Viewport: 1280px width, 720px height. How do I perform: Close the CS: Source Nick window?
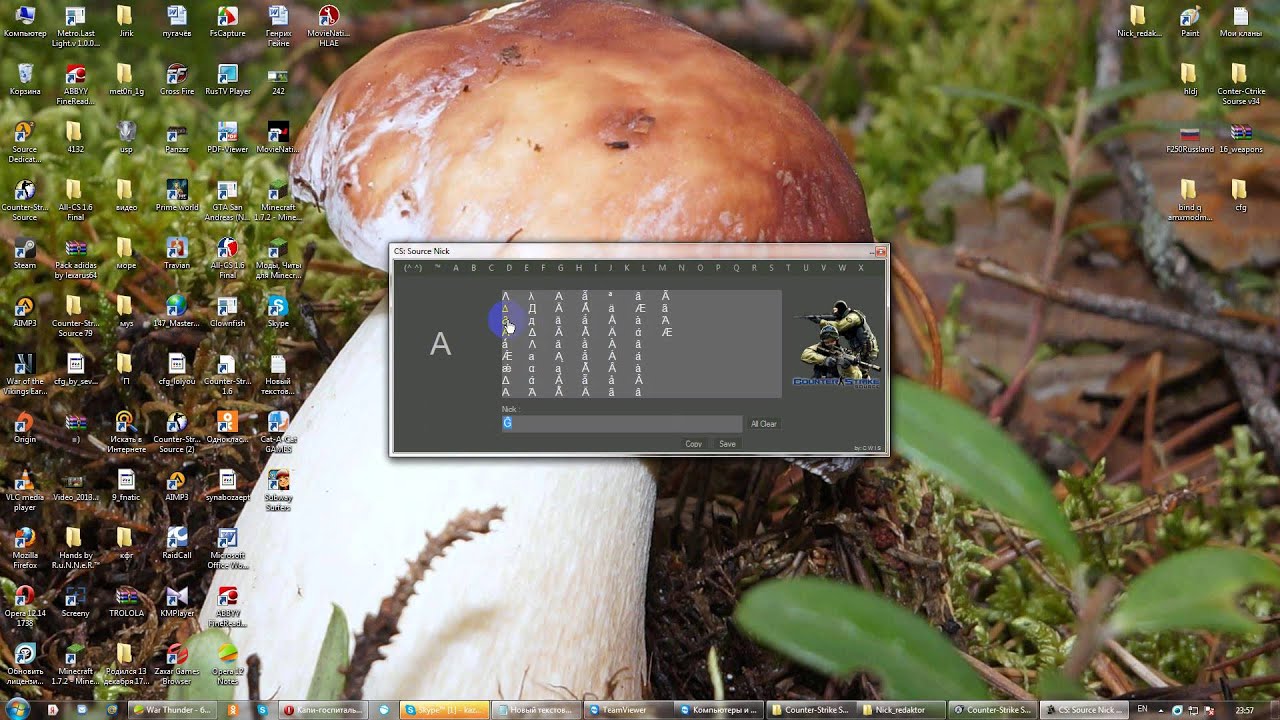(x=880, y=251)
